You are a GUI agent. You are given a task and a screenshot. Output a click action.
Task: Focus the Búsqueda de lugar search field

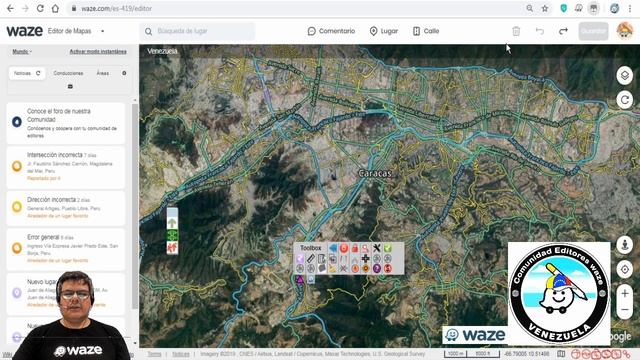point(198,31)
